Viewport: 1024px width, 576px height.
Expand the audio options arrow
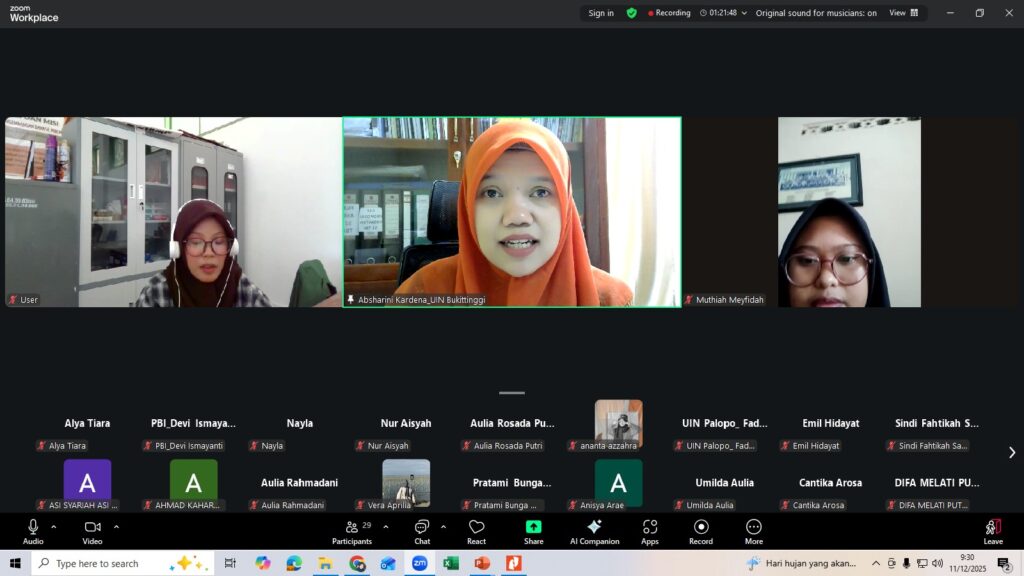coord(54,527)
